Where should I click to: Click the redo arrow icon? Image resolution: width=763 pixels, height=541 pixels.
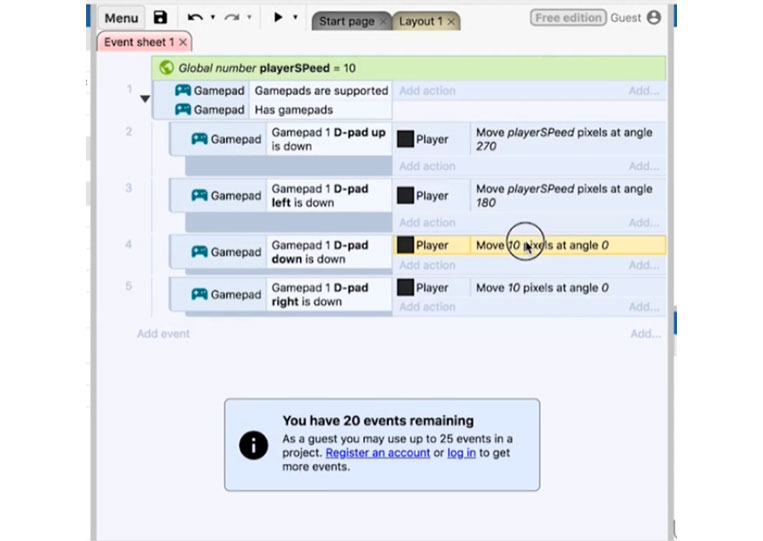[232, 18]
